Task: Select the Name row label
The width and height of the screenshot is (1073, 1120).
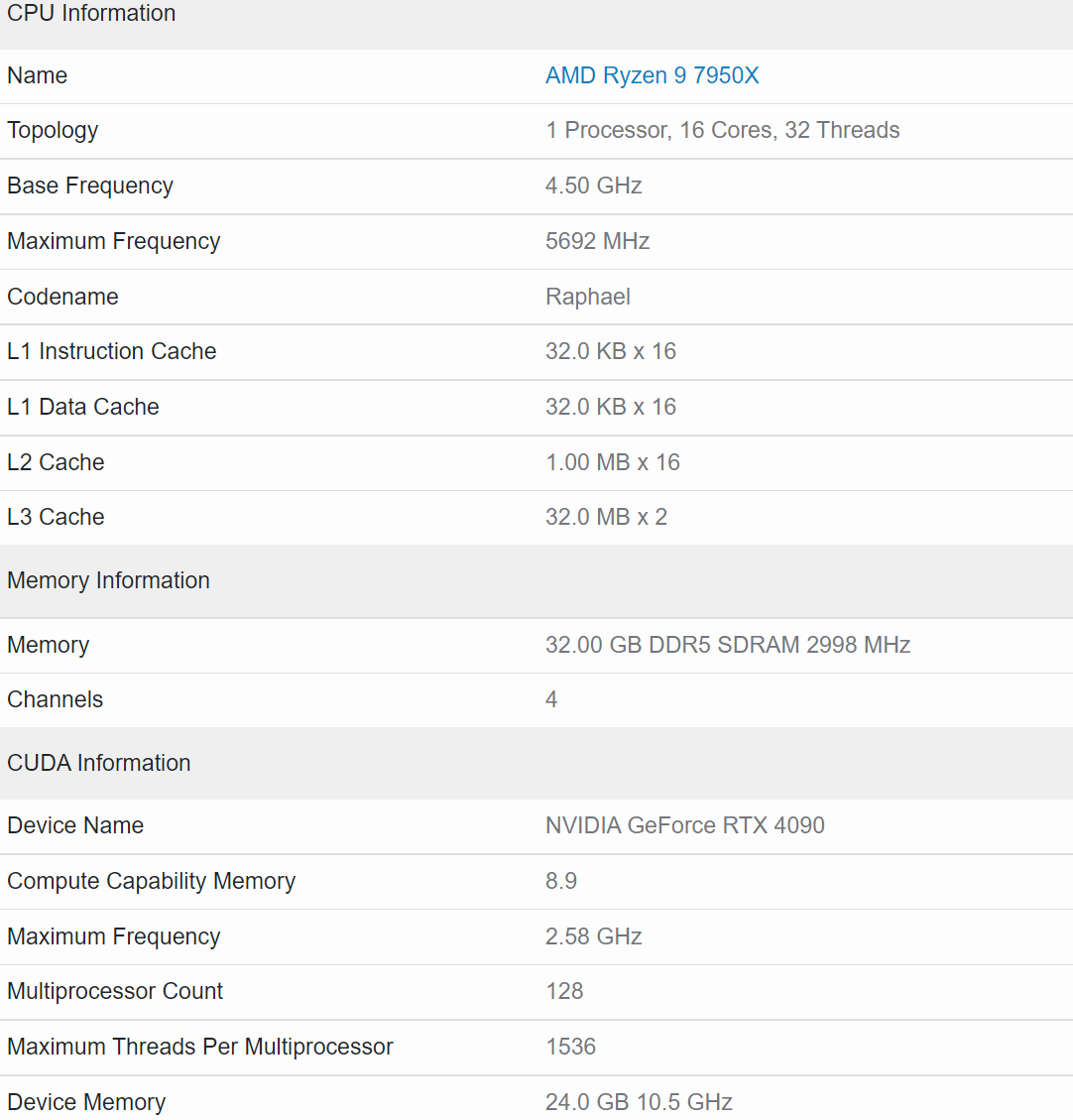Action: (x=37, y=75)
